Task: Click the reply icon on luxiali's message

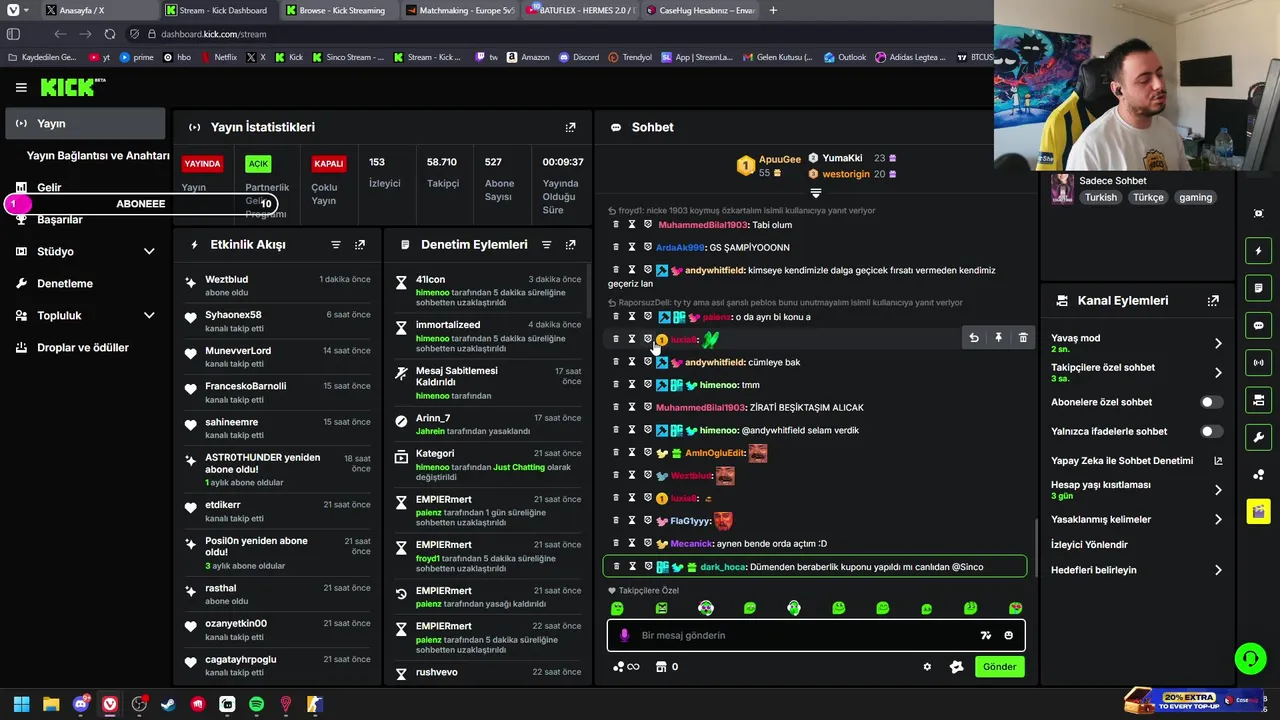Action: tap(974, 338)
